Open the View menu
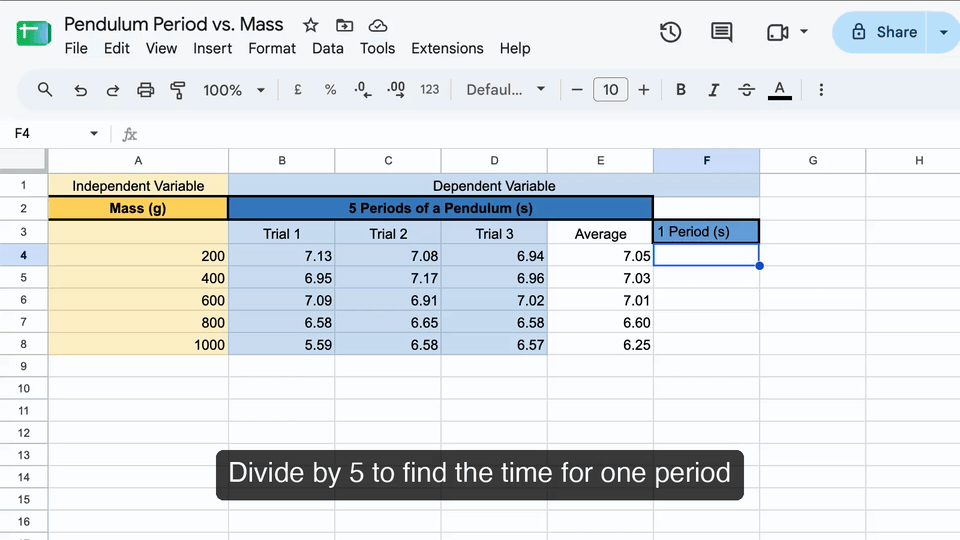 click(x=161, y=48)
